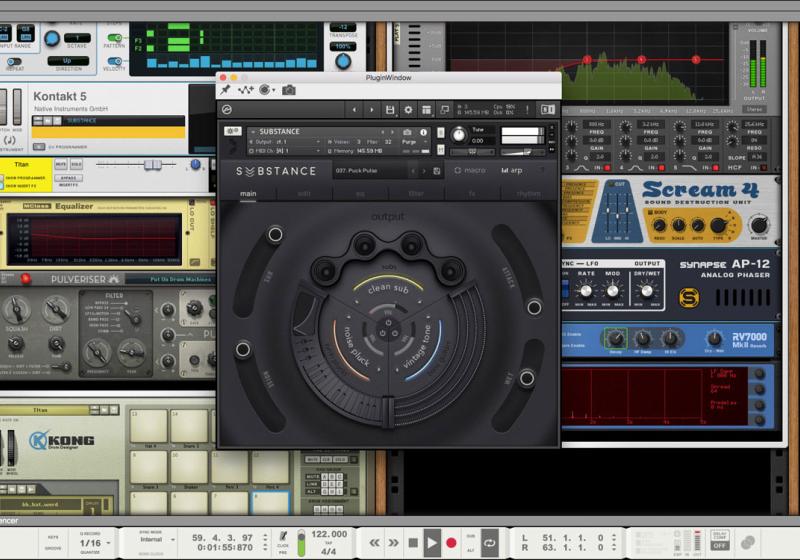Screen dimensions: 800x560
Task: Open the macro view in Substance
Action: (470, 170)
